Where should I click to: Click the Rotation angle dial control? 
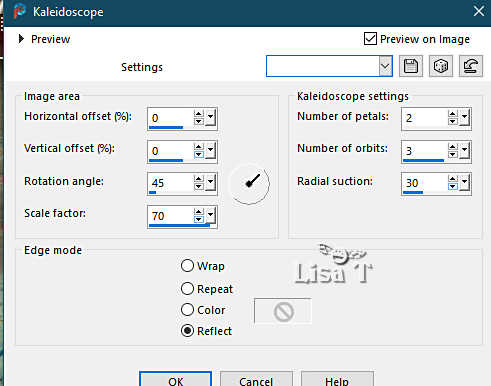click(x=249, y=184)
